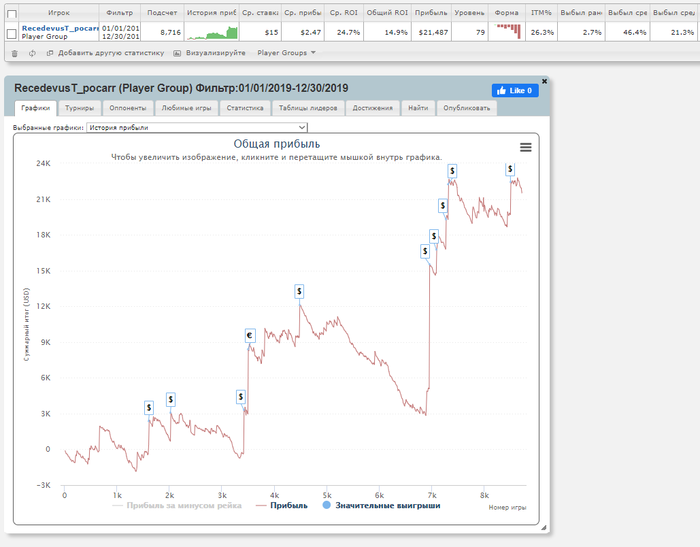700x547 pixels.
Task: Switch to the Опубликовать tab
Action: (467, 108)
